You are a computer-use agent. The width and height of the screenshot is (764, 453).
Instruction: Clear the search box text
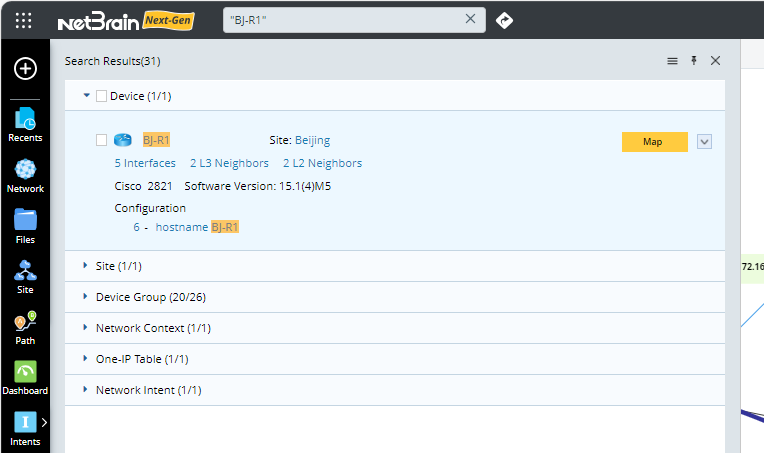(470, 19)
